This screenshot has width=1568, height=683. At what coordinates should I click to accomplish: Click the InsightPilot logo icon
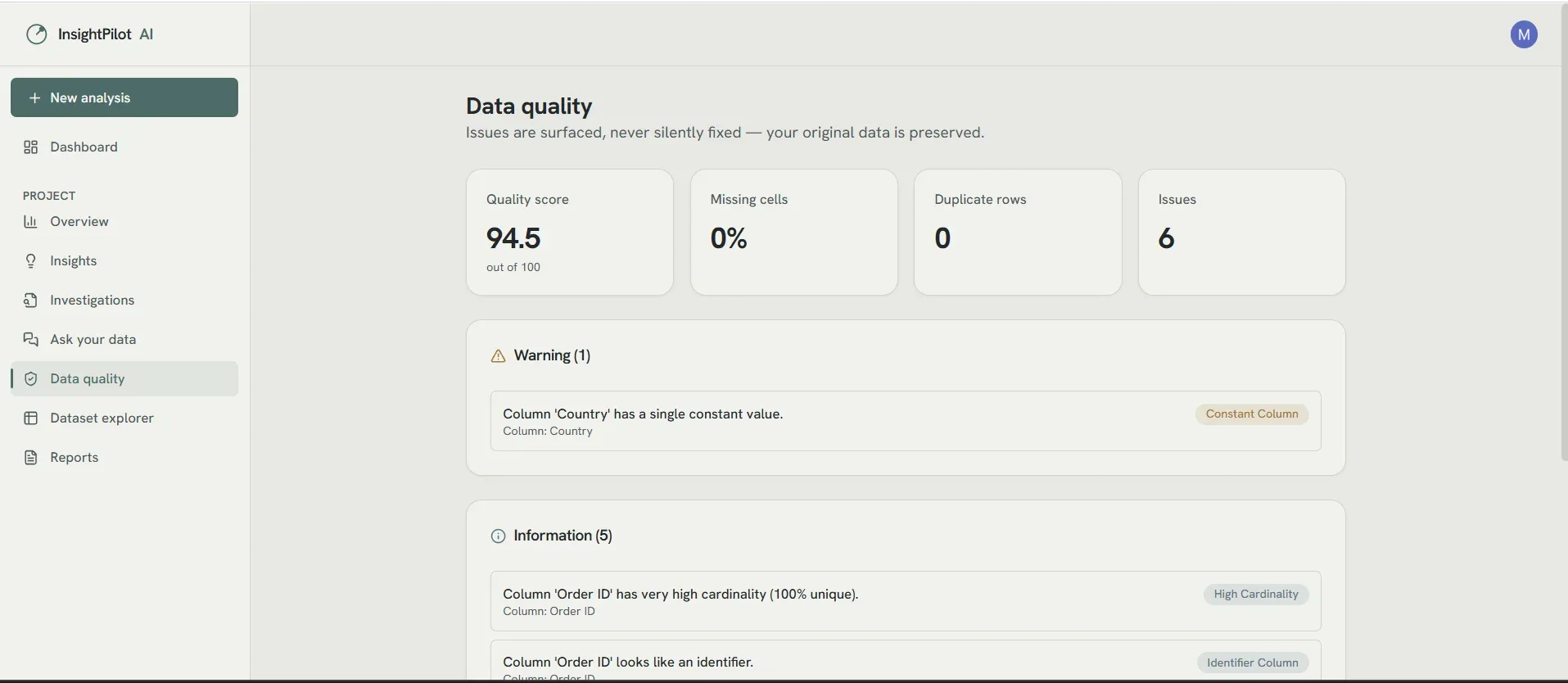pyautogui.click(x=37, y=34)
